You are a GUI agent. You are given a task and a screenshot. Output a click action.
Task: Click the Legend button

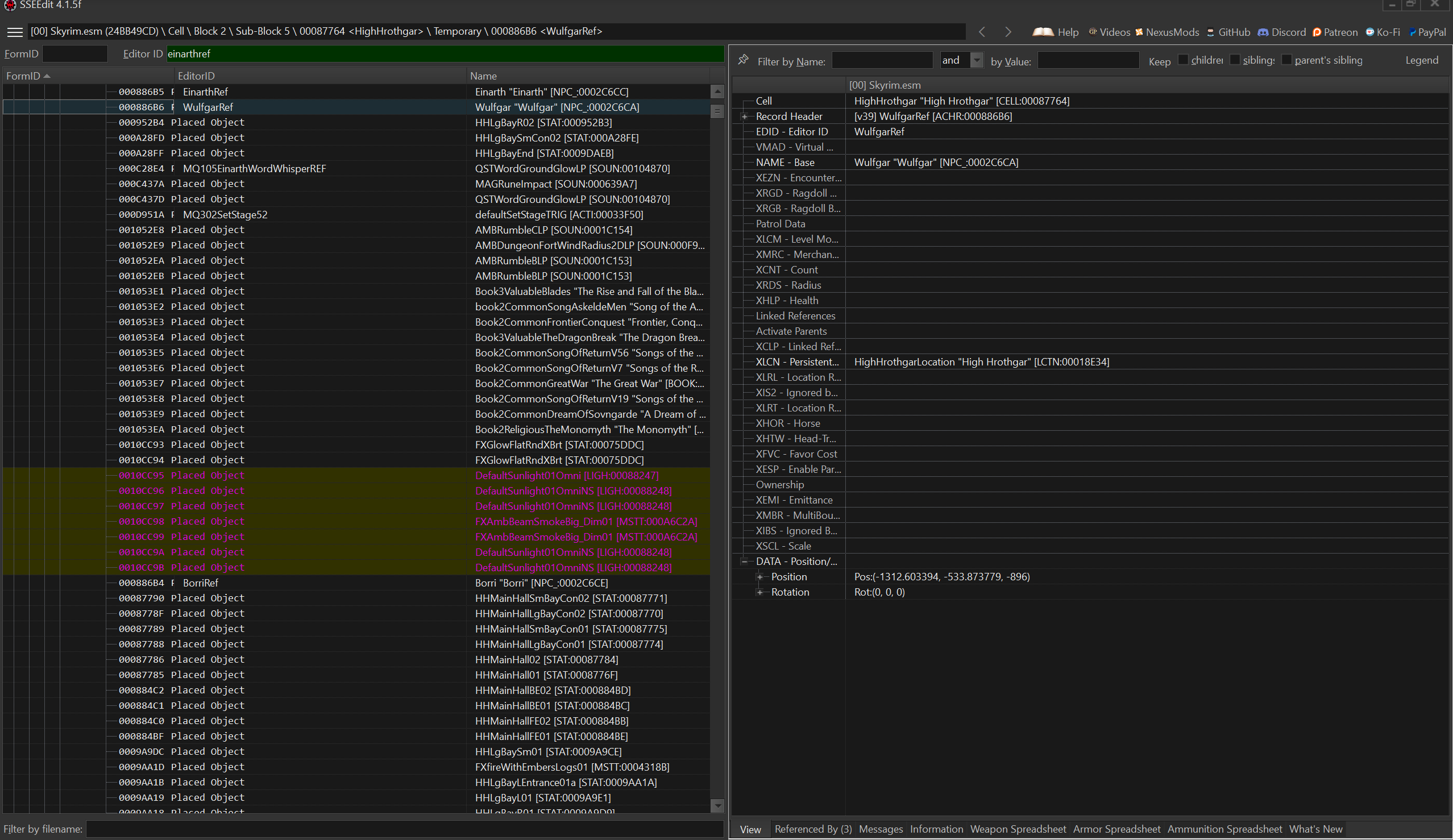pyautogui.click(x=1421, y=60)
